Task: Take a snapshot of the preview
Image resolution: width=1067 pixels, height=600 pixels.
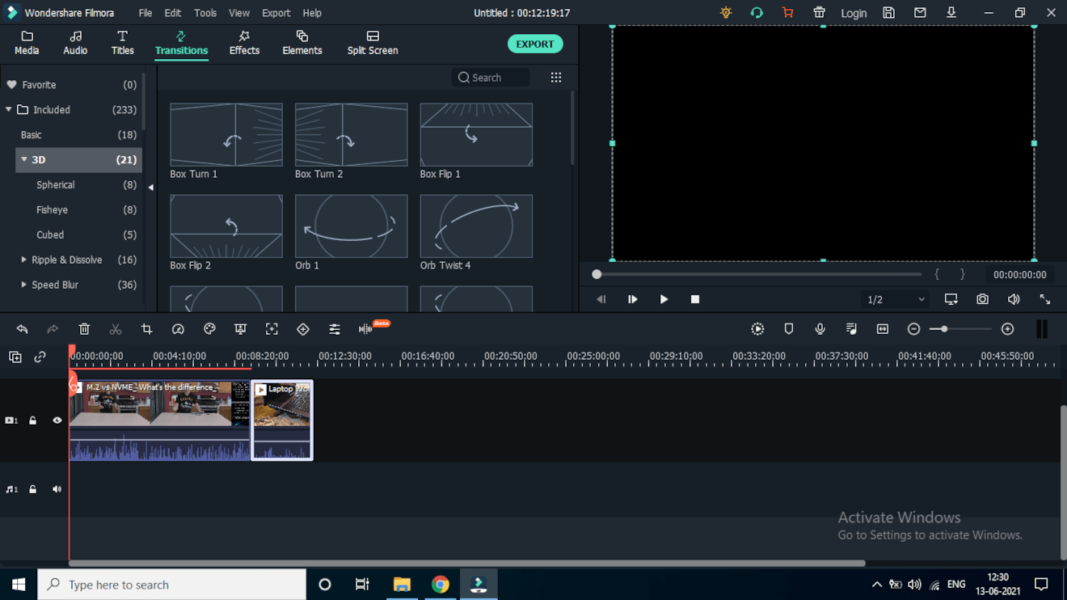Action: click(x=982, y=298)
